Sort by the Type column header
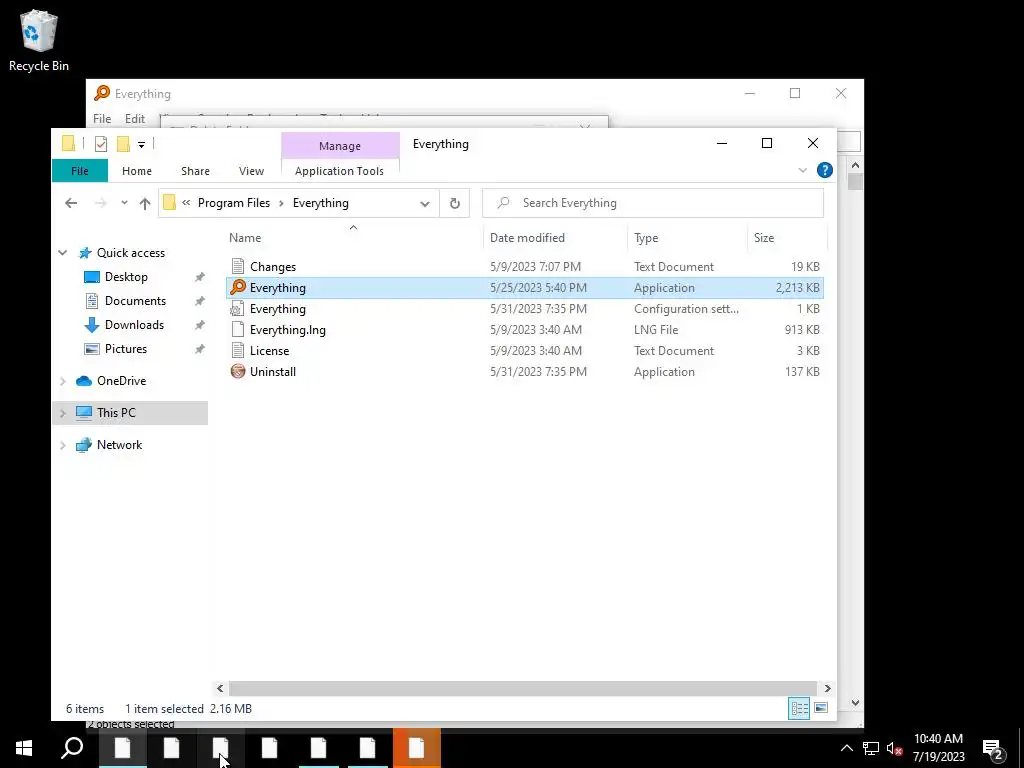 [687, 238]
